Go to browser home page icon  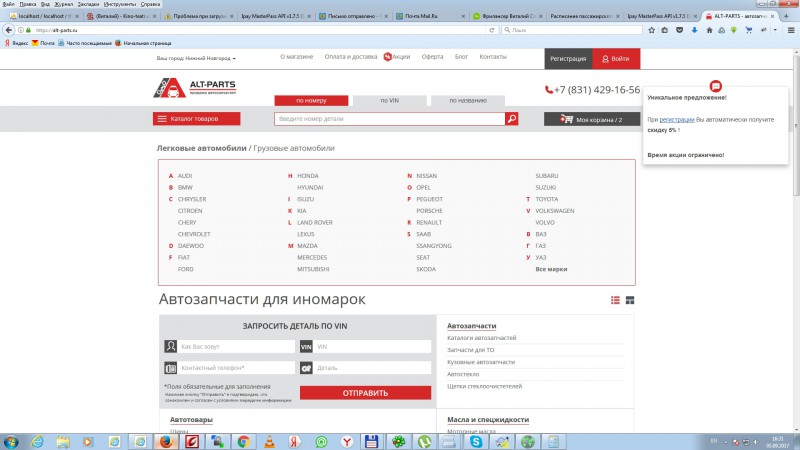[709, 30]
